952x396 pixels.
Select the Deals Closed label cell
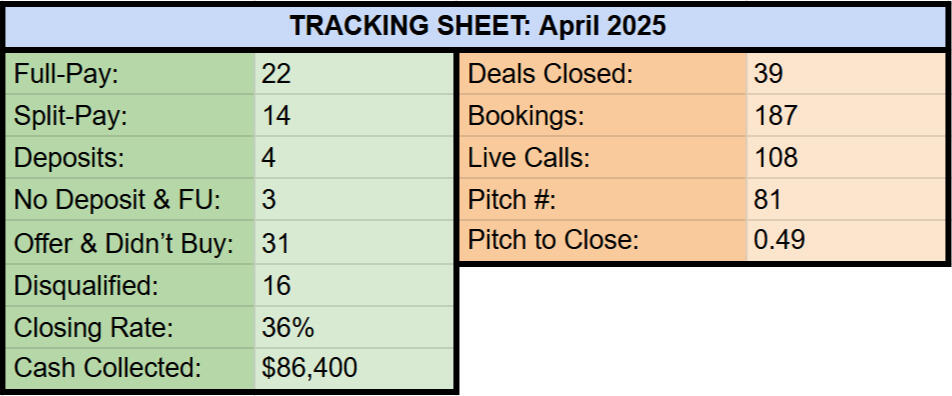click(x=604, y=73)
